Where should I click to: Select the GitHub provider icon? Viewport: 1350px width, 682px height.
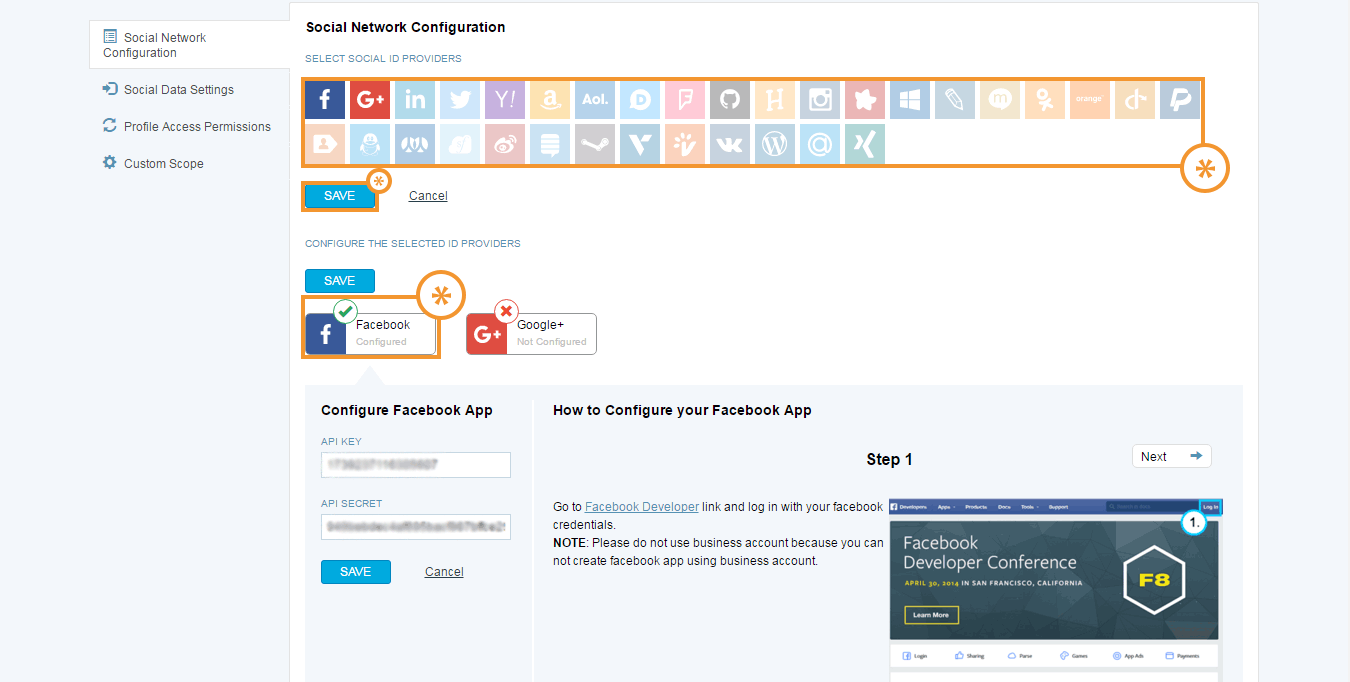[x=730, y=100]
